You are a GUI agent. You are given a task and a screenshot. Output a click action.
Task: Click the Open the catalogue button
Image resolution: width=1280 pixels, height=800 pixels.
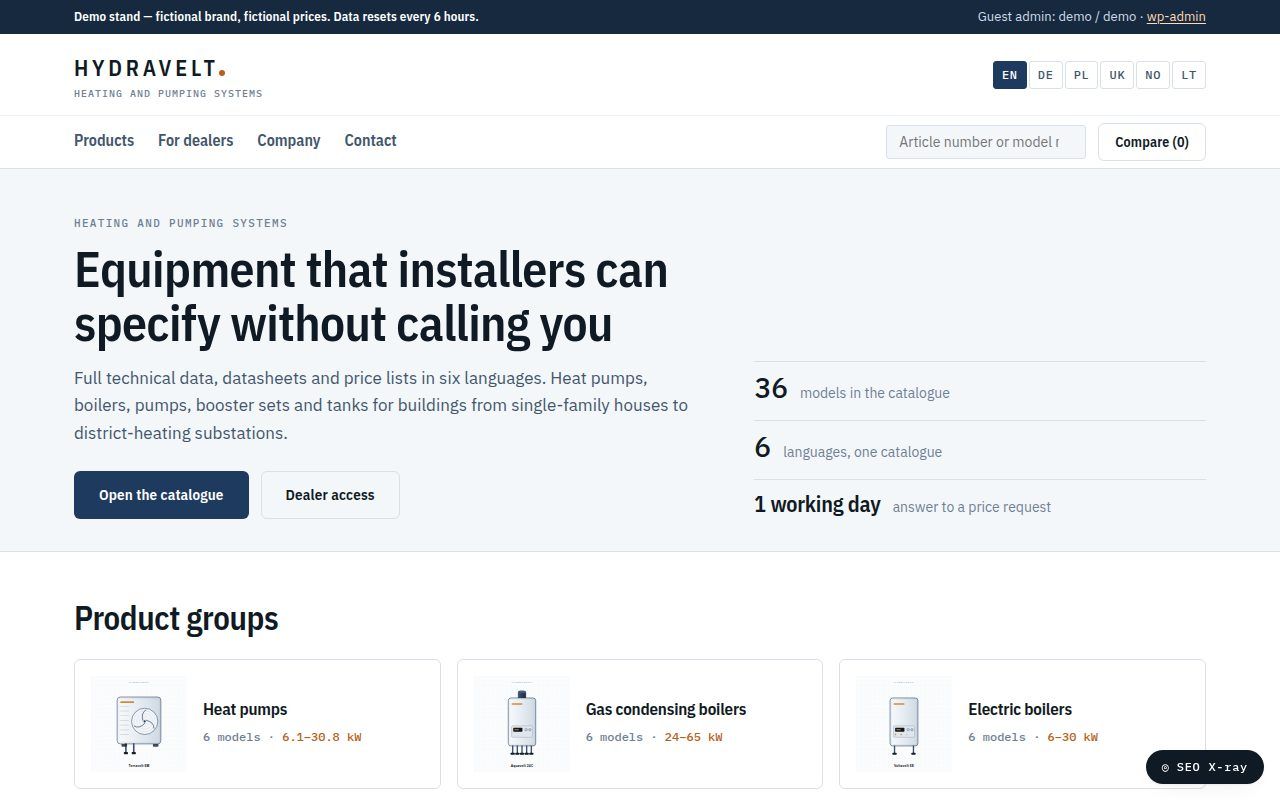click(x=161, y=495)
